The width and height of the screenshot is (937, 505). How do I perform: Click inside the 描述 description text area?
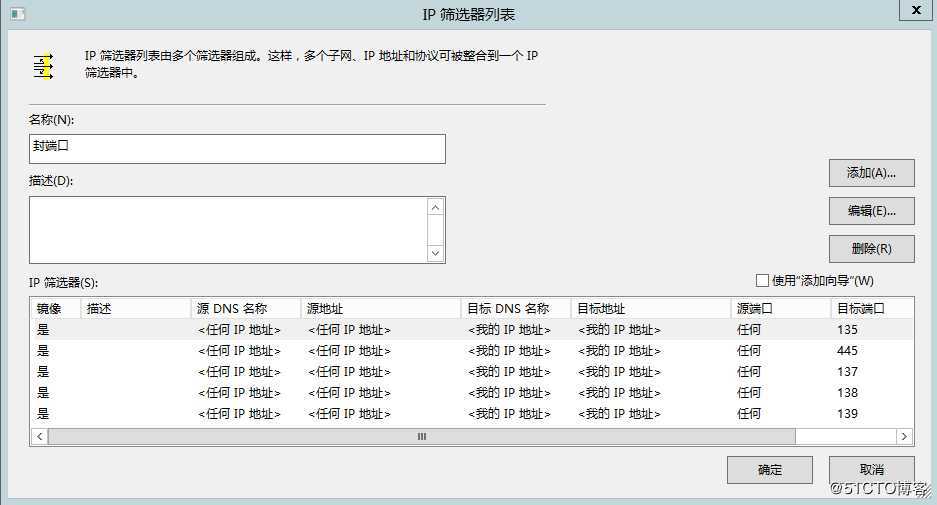click(228, 230)
